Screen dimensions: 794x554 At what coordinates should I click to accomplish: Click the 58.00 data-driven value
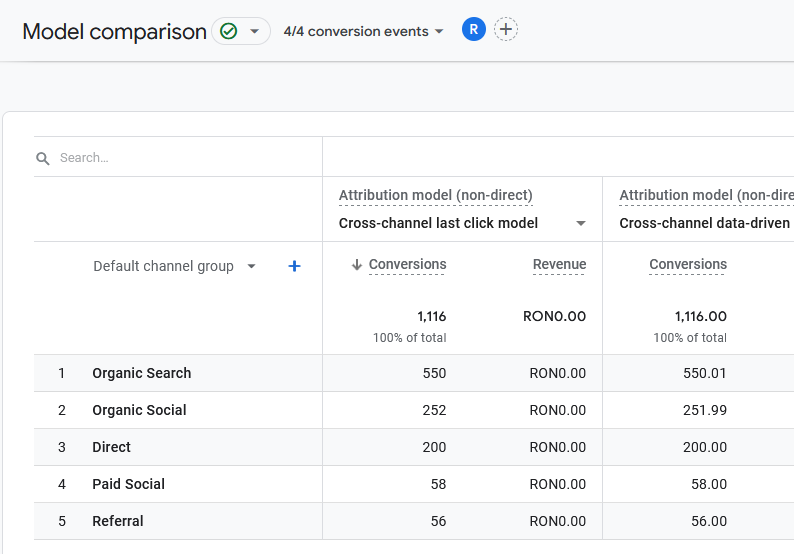708,484
